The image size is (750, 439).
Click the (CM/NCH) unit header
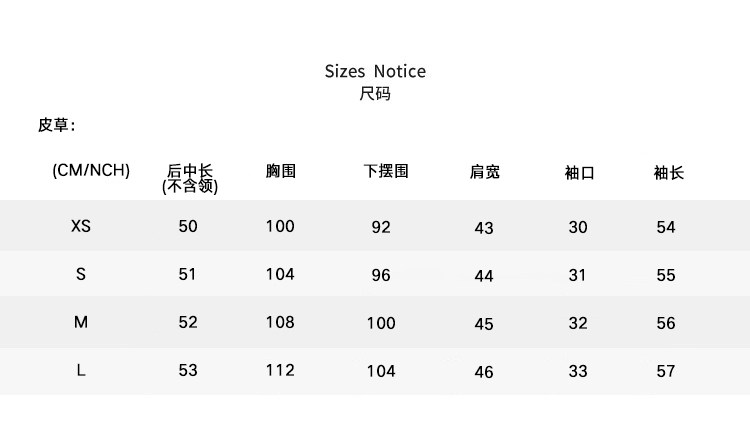coord(91,170)
